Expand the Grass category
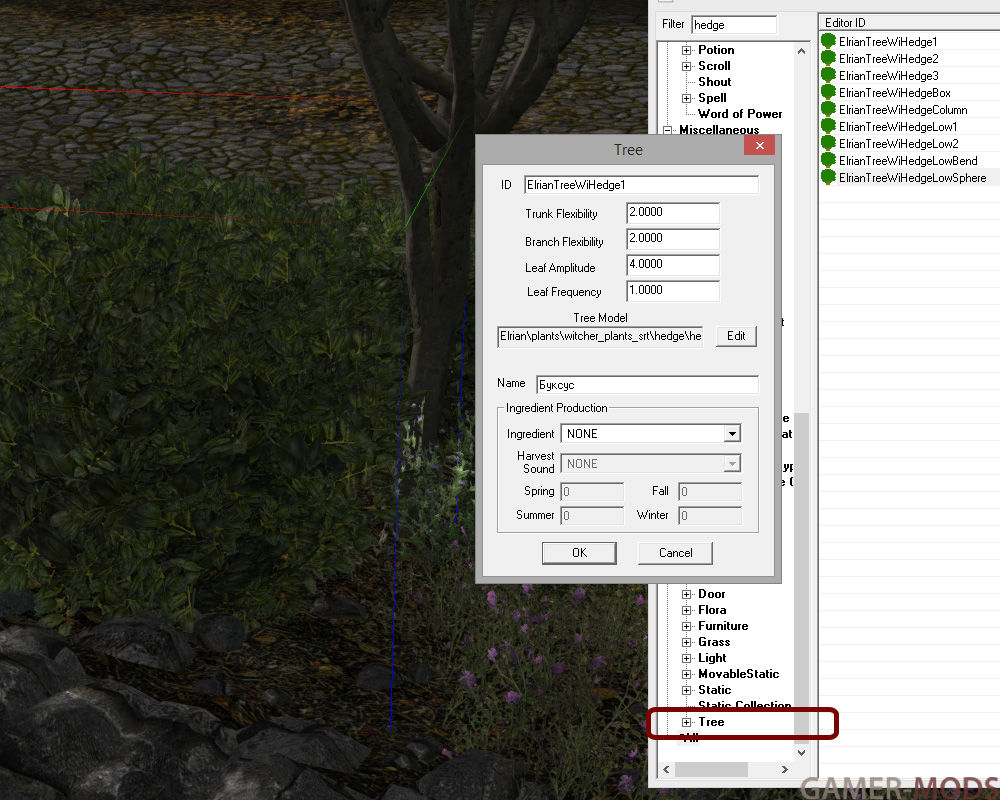This screenshot has width=1000, height=800. pos(686,642)
